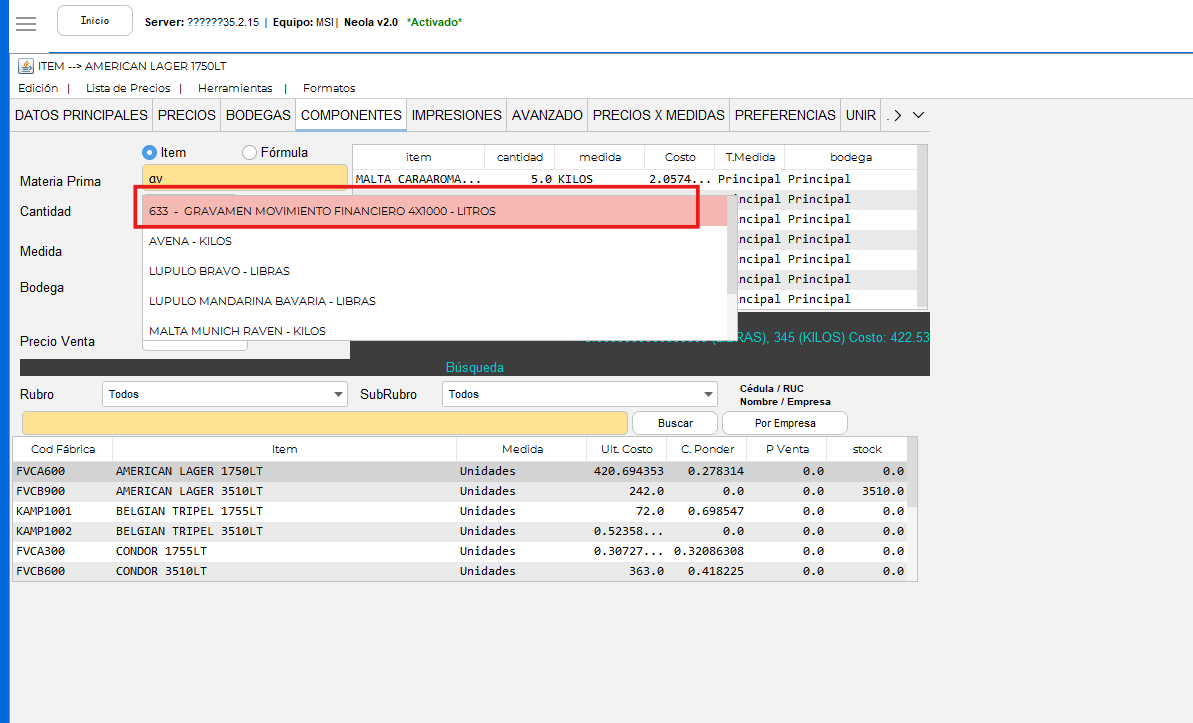Click the yellow search text field
Viewport: 1193px width, 723px height.
click(x=324, y=423)
